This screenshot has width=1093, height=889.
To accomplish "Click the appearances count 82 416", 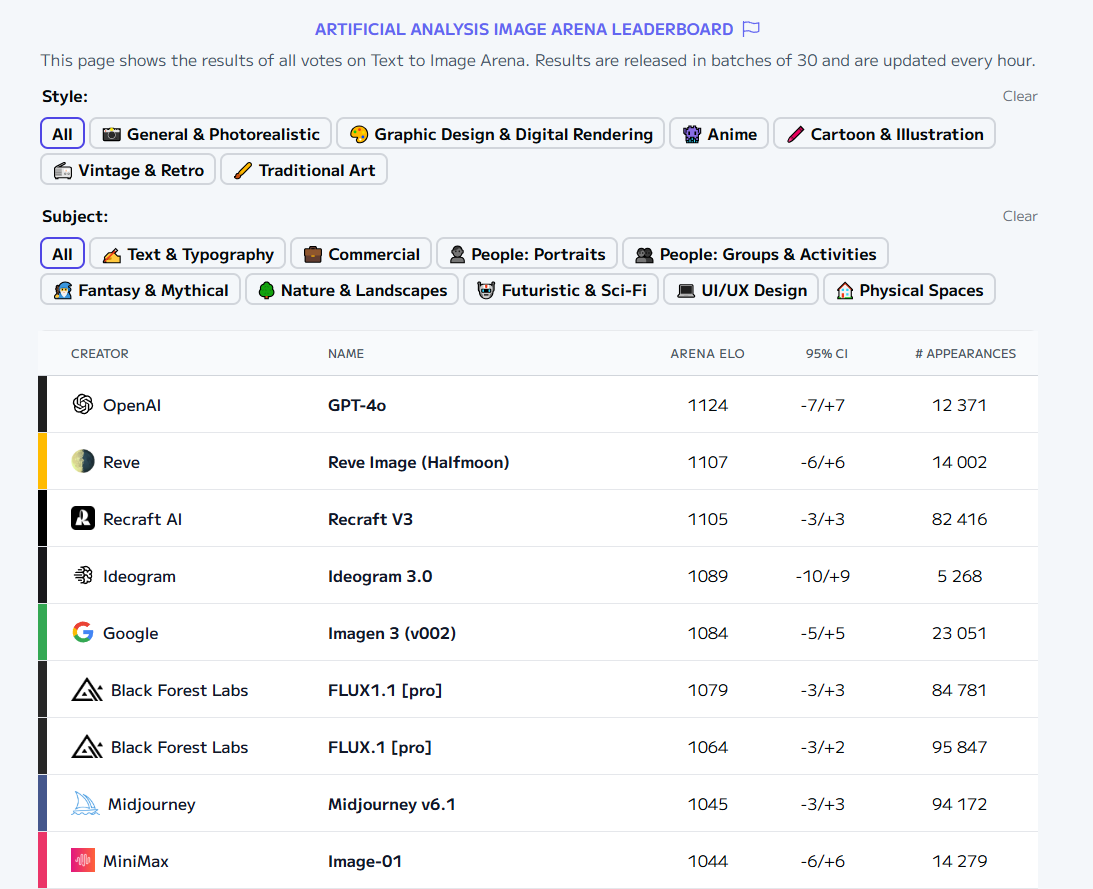I will [959, 519].
